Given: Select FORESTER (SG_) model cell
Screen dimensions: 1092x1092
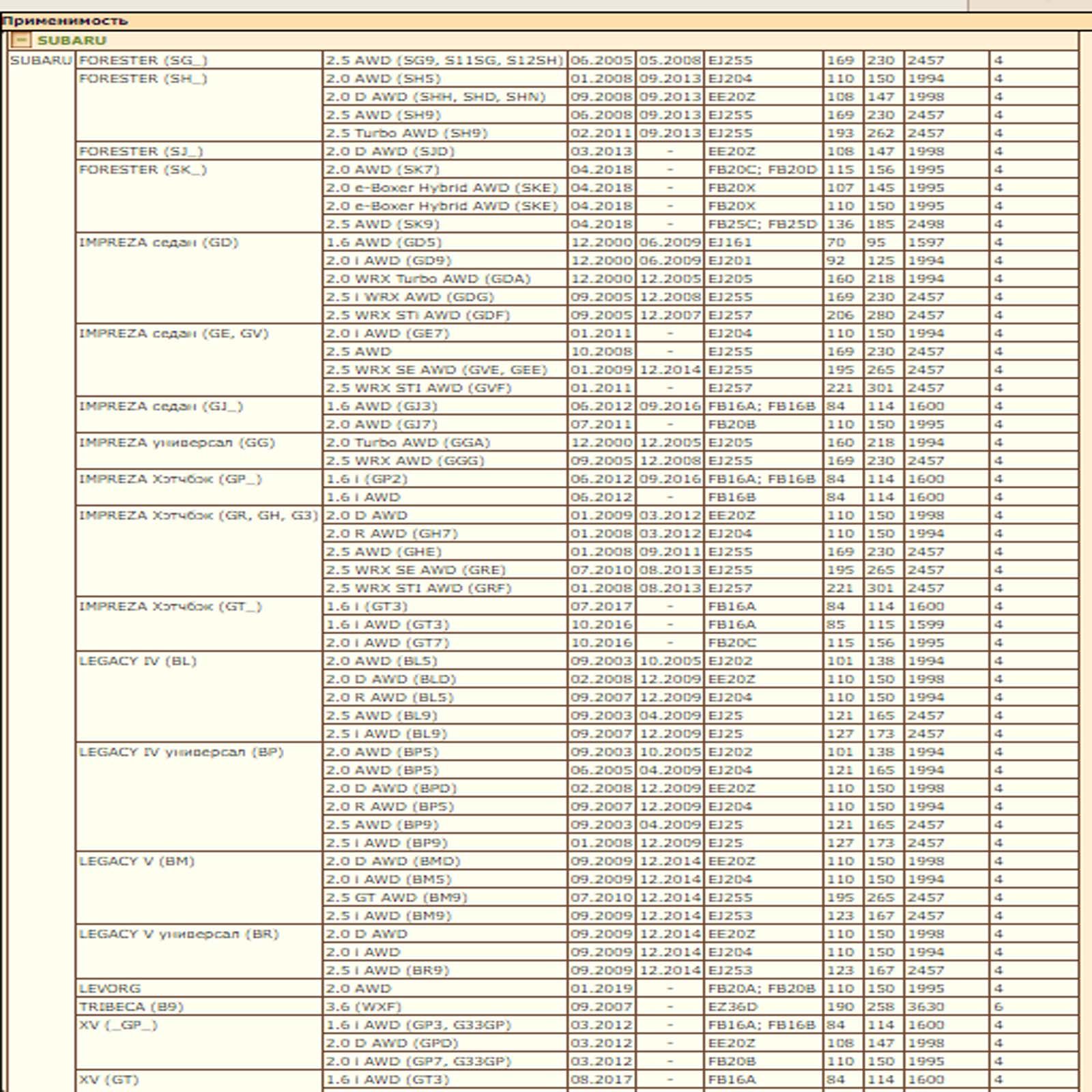Looking at the screenshot, I should pyautogui.click(x=143, y=60).
